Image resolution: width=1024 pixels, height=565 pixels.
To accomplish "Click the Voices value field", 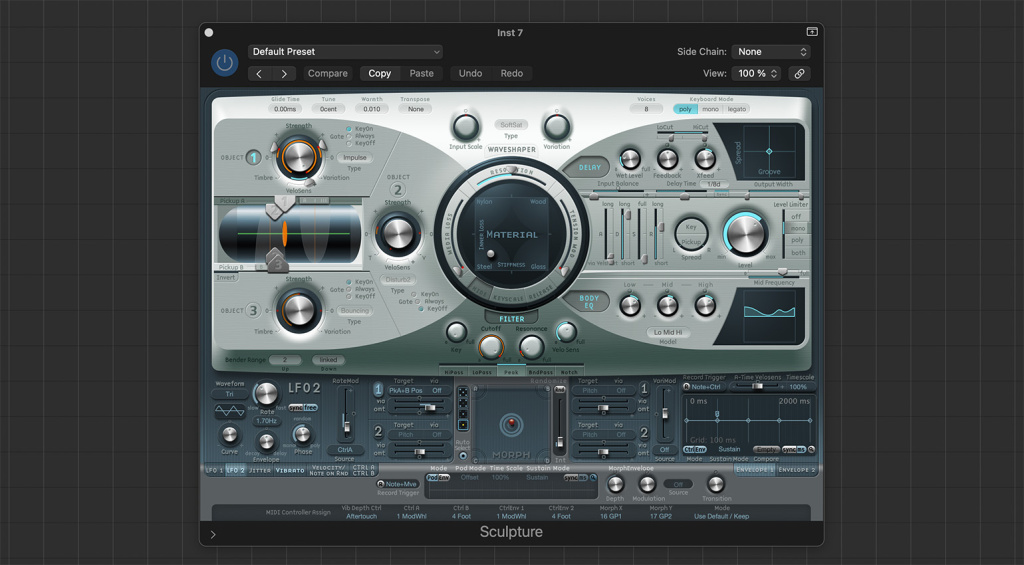I will [646, 109].
